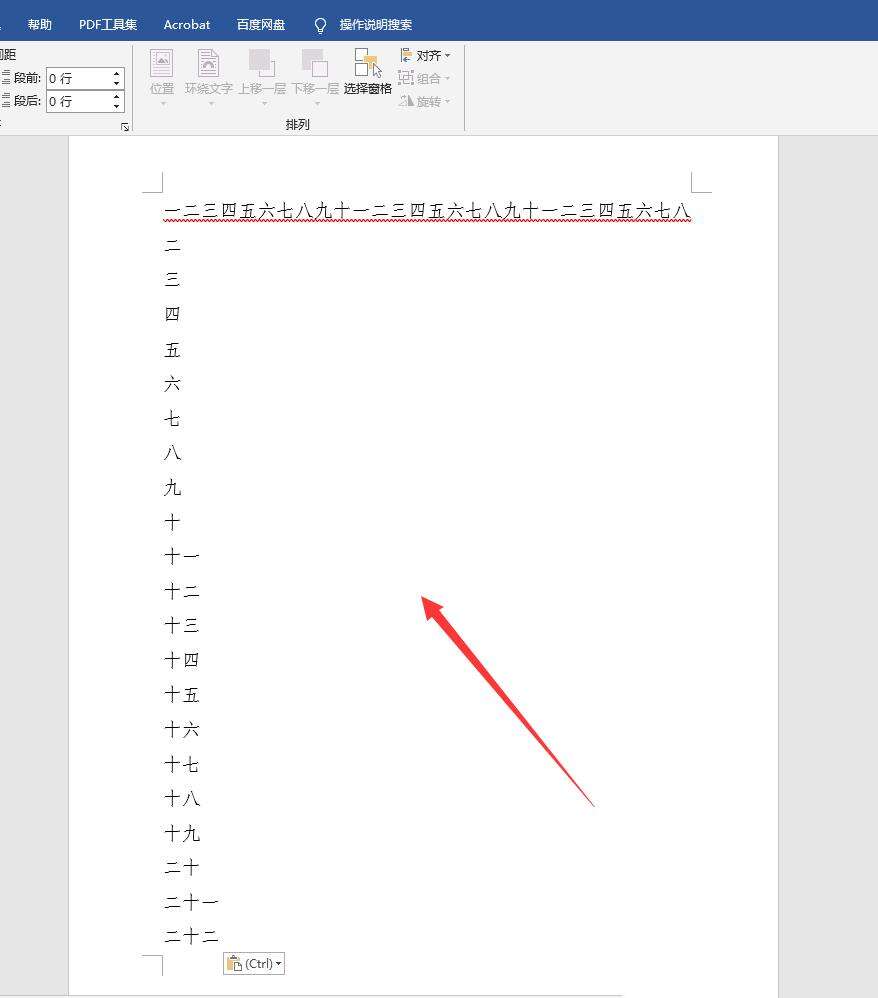Image resolution: width=878 pixels, height=998 pixels.
Task: Open the 帮助 ribbon tab
Action: point(39,24)
